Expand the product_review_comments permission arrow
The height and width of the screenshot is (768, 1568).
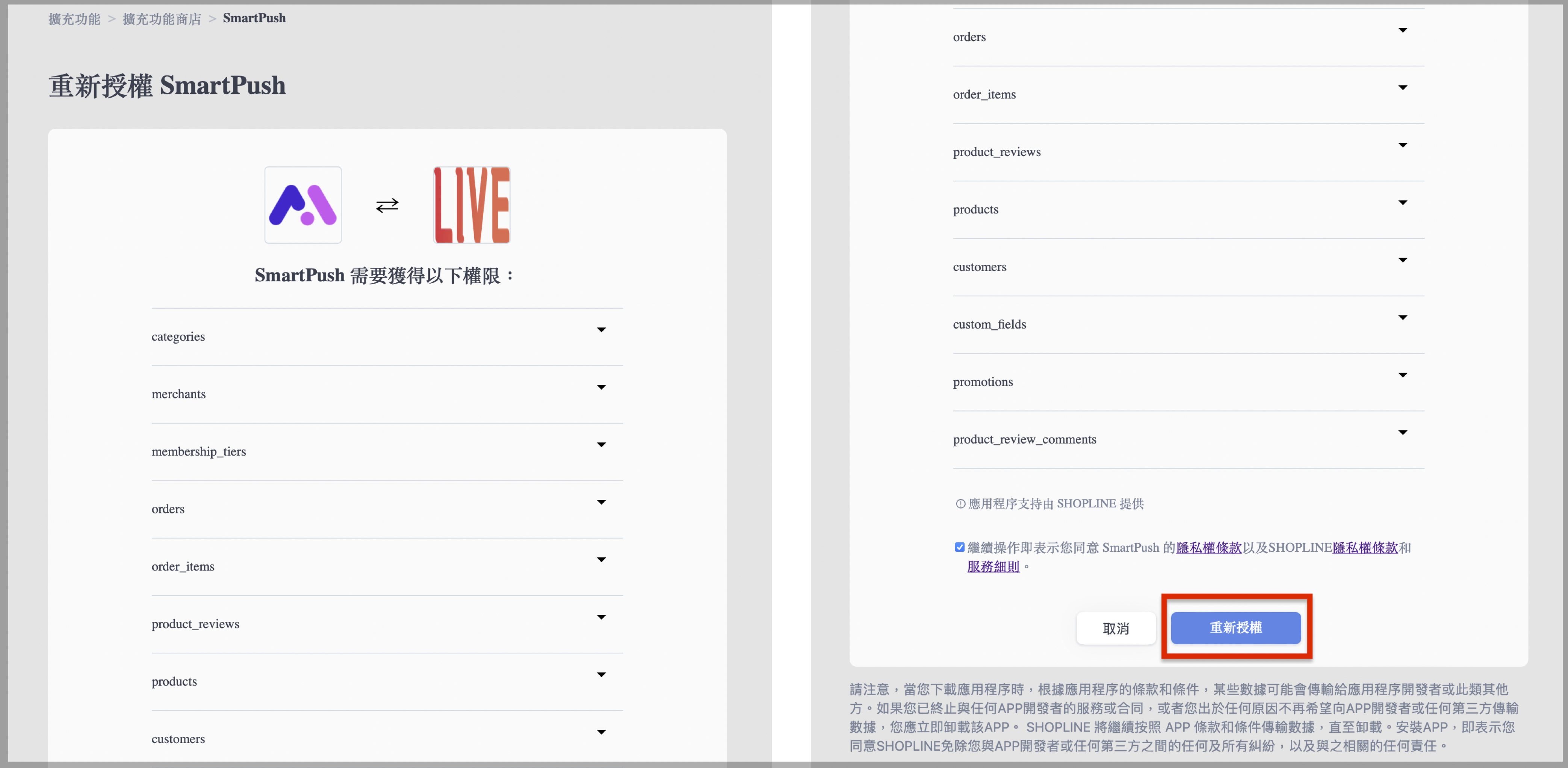[x=1402, y=433]
